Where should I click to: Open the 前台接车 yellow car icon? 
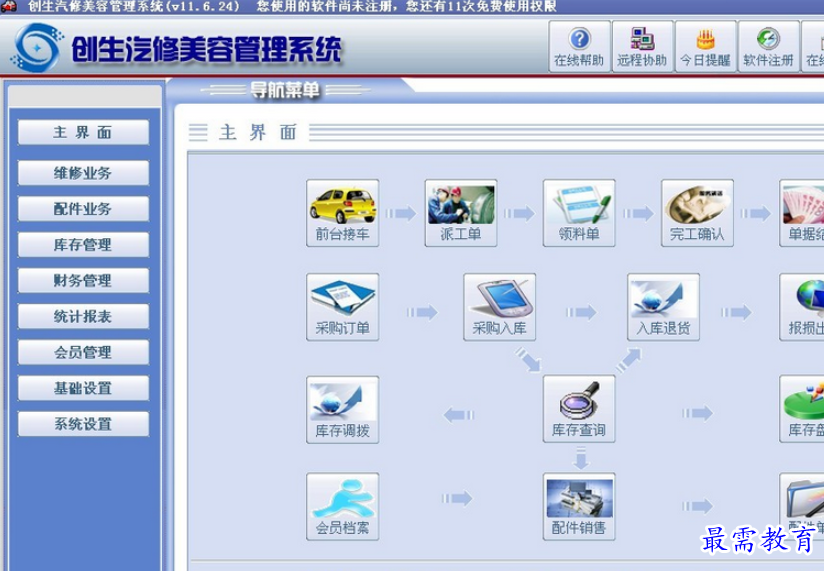pos(343,213)
